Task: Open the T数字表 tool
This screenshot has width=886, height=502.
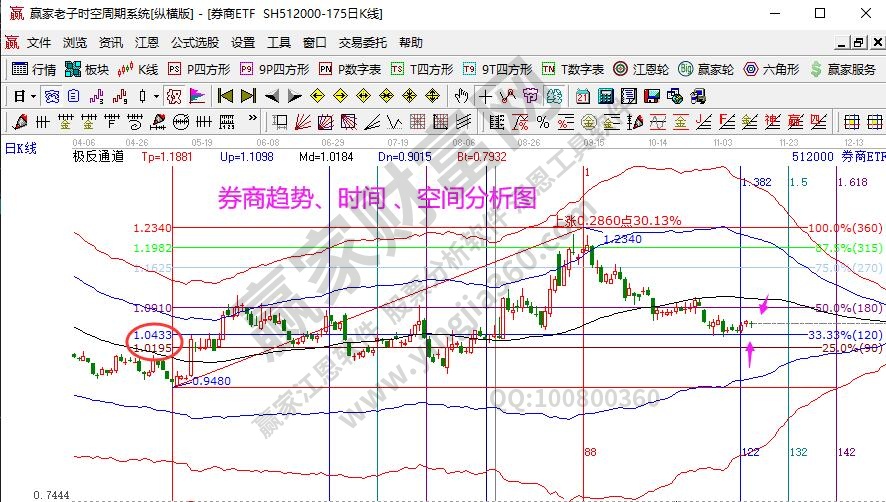Action: pos(573,70)
